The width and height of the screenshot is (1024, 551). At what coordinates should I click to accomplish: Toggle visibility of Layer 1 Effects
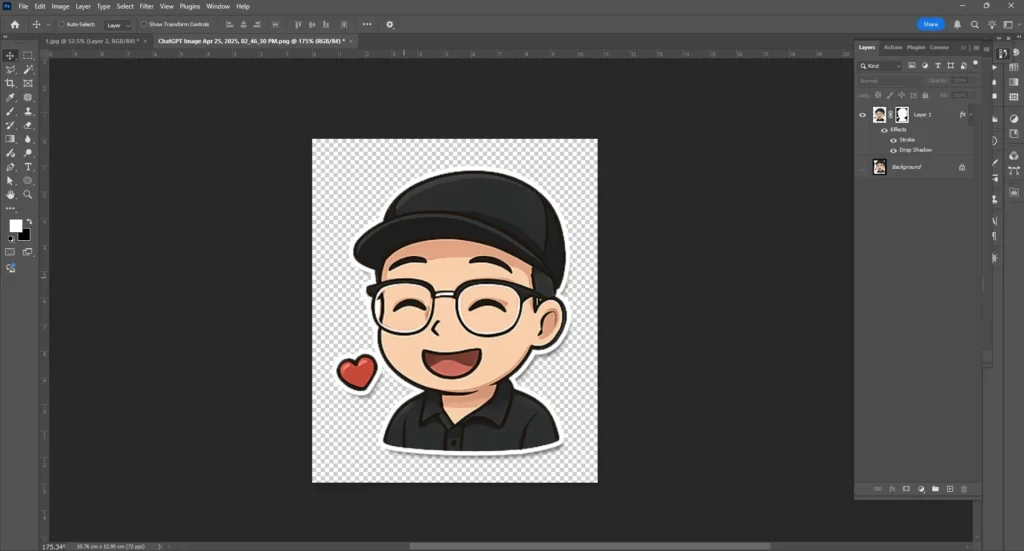pos(884,130)
